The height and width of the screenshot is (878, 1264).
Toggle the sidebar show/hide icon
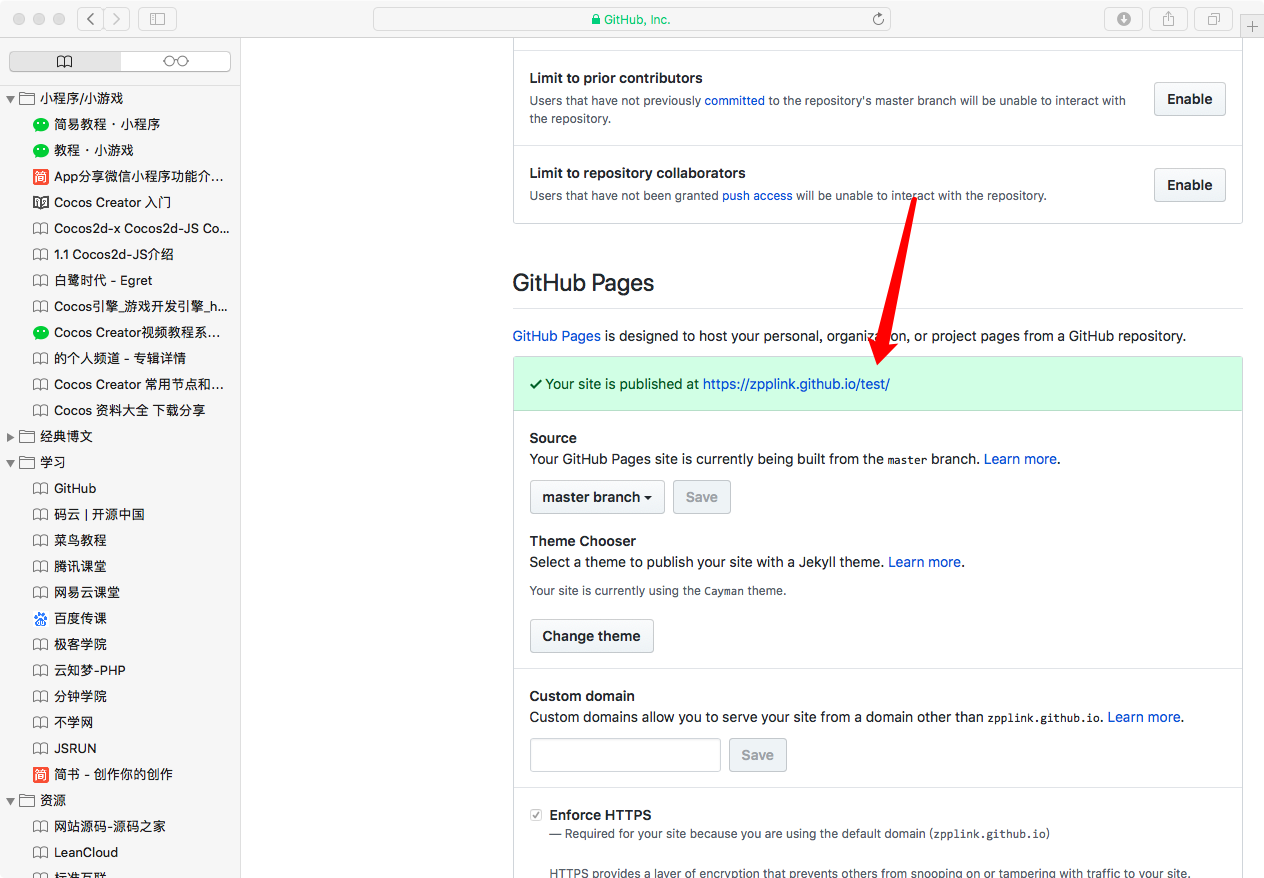pos(157,19)
